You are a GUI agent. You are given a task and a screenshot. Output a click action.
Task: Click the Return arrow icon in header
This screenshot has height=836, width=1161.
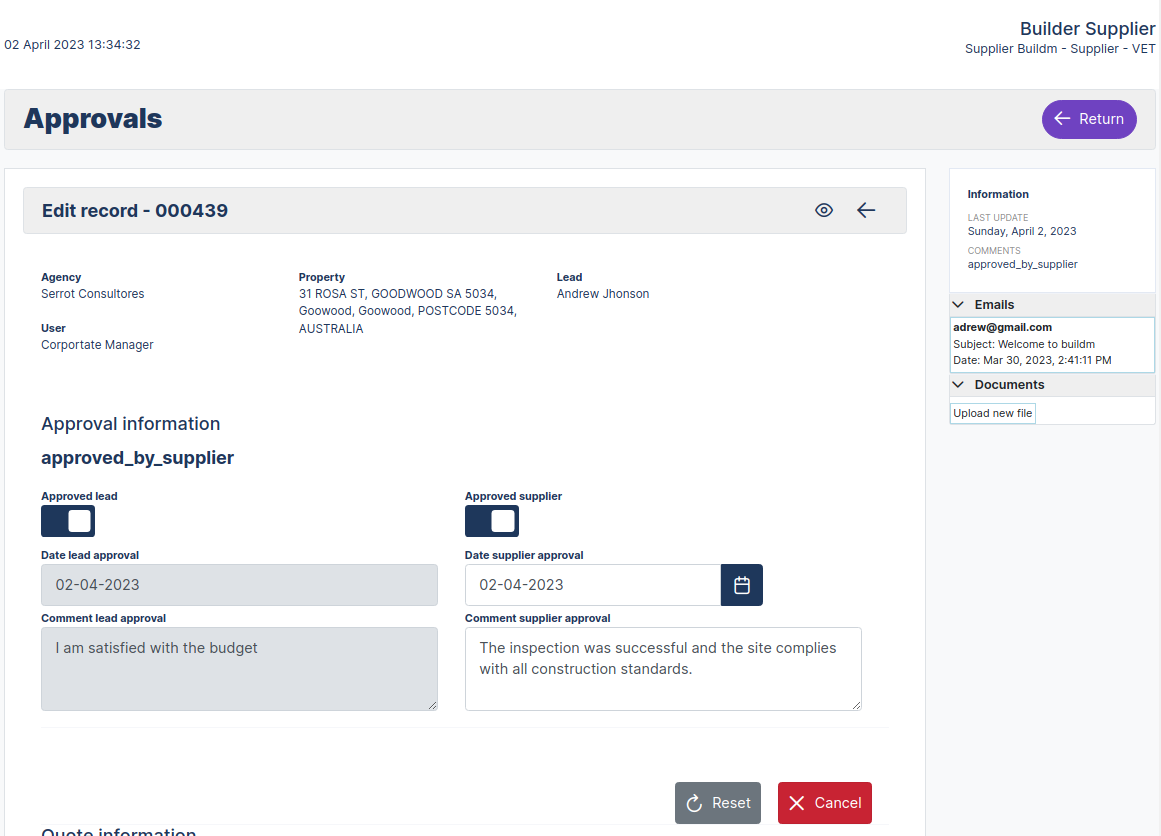coord(1061,119)
